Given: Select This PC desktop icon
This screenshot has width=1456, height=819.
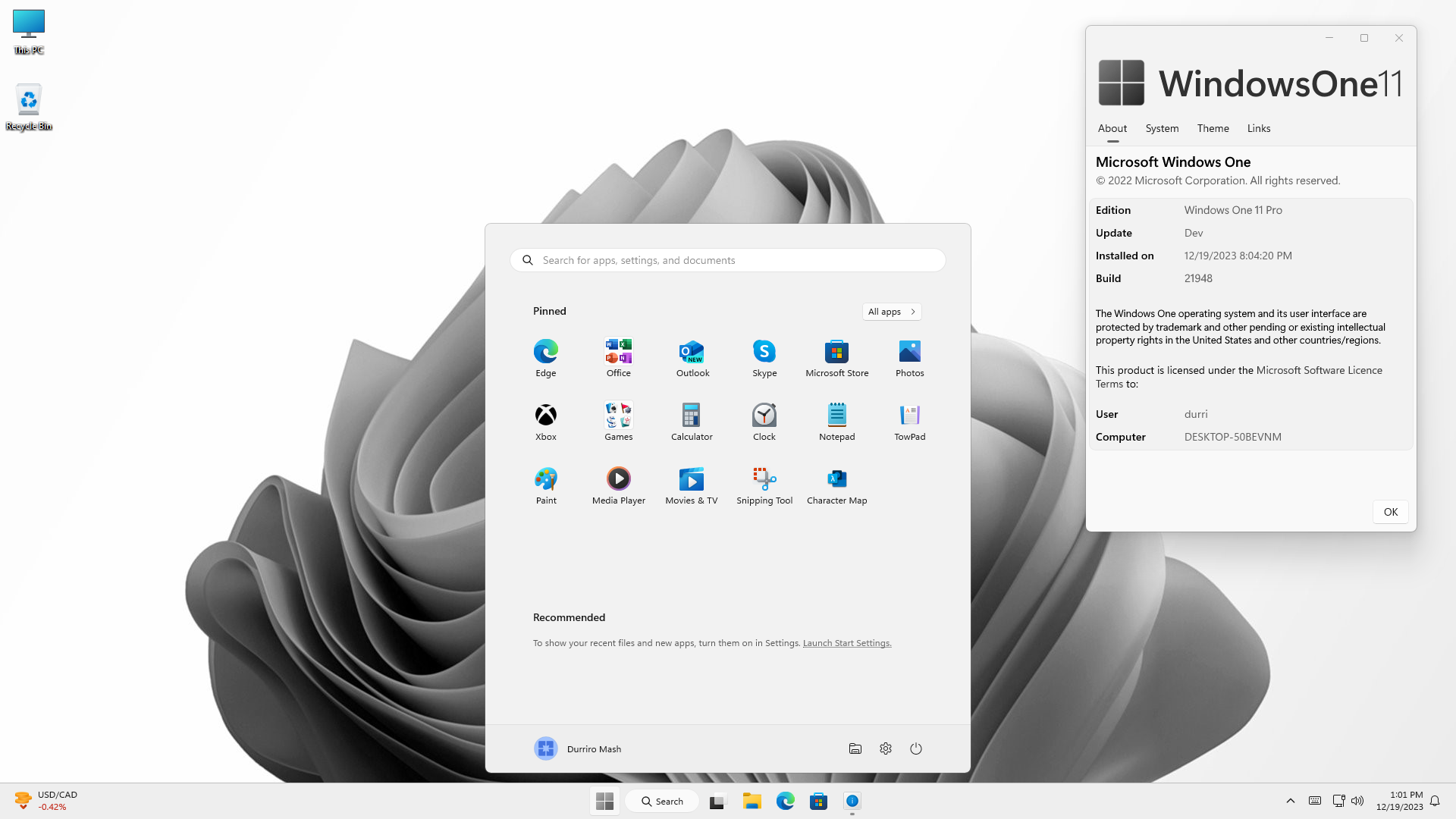Looking at the screenshot, I should (x=29, y=32).
